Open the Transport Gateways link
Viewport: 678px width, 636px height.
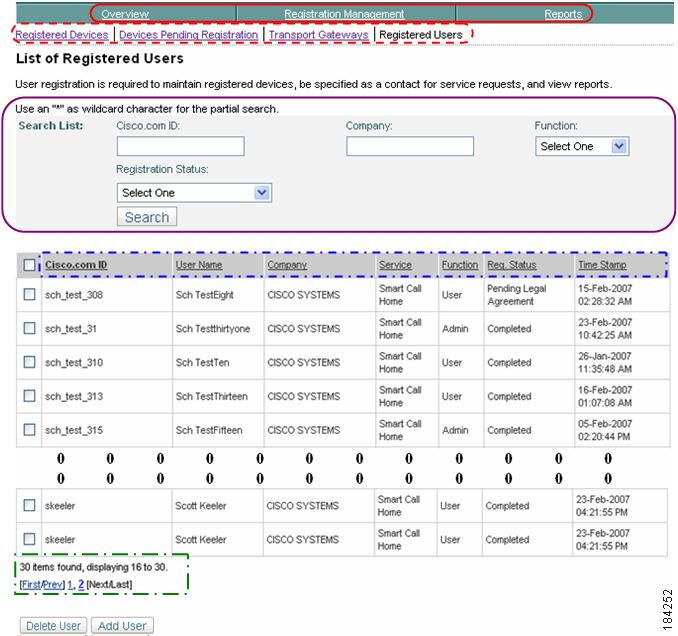pyautogui.click(x=319, y=35)
